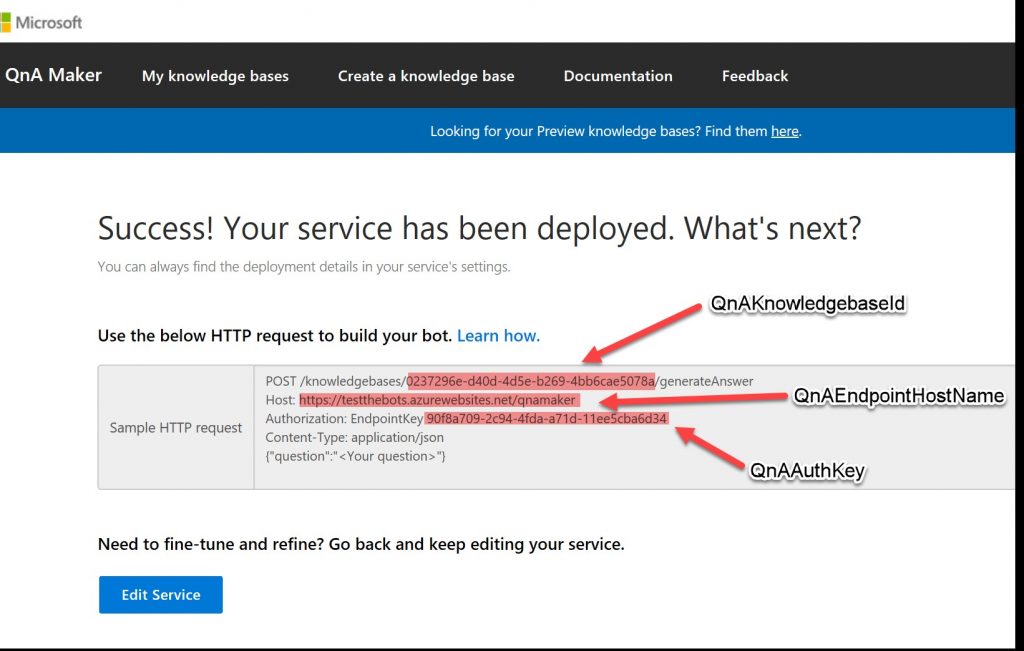Click the QnAAuthKey annotation label

[x=807, y=471]
